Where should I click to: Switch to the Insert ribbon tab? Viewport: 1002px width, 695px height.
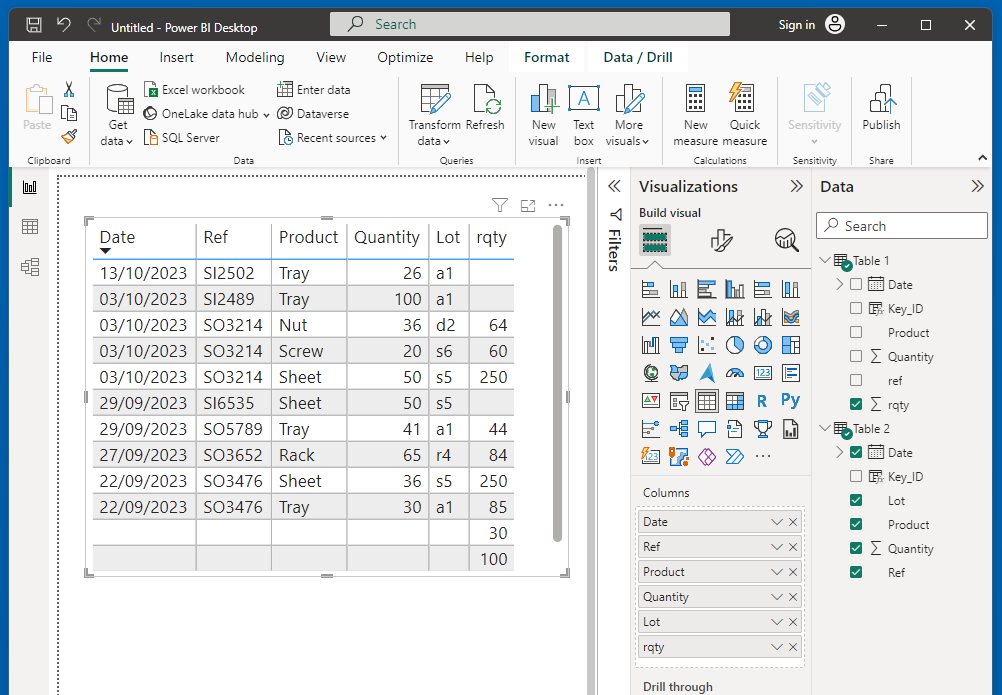pos(176,57)
